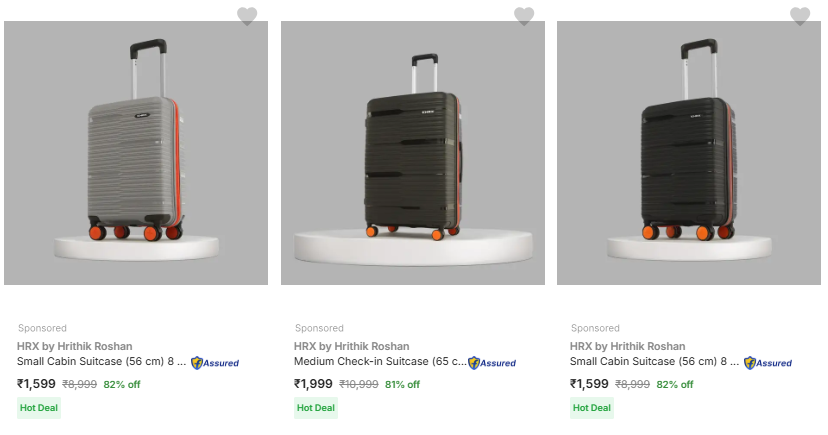Toggle wishlist heart for Medium Check-in Suitcase
Image resolution: width=828 pixels, height=435 pixels.
(x=524, y=16)
